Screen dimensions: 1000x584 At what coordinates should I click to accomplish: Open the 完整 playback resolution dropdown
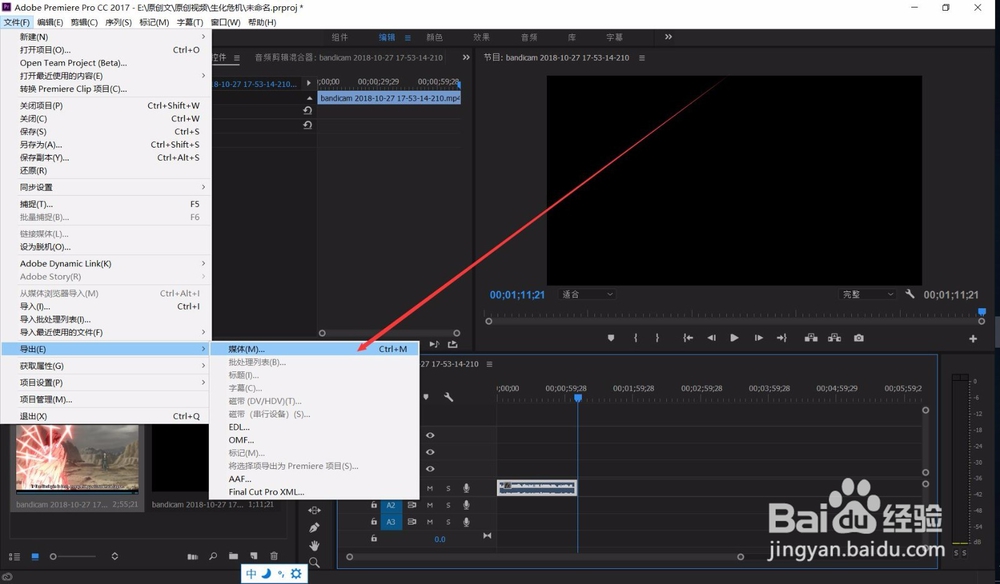pos(867,294)
